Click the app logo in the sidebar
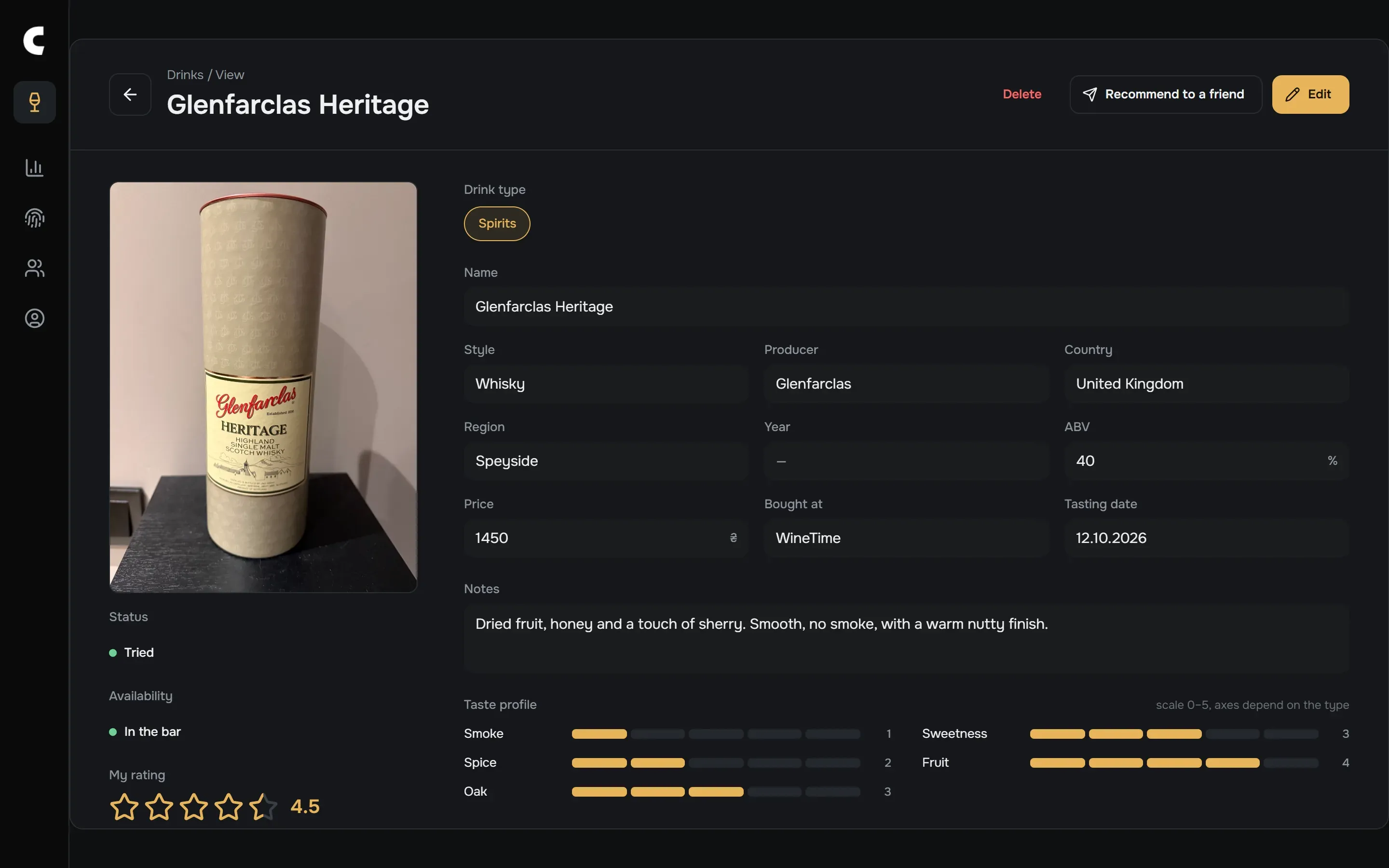This screenshot has height=868, width=1389. pyautogui.click(x=34, y=41)
